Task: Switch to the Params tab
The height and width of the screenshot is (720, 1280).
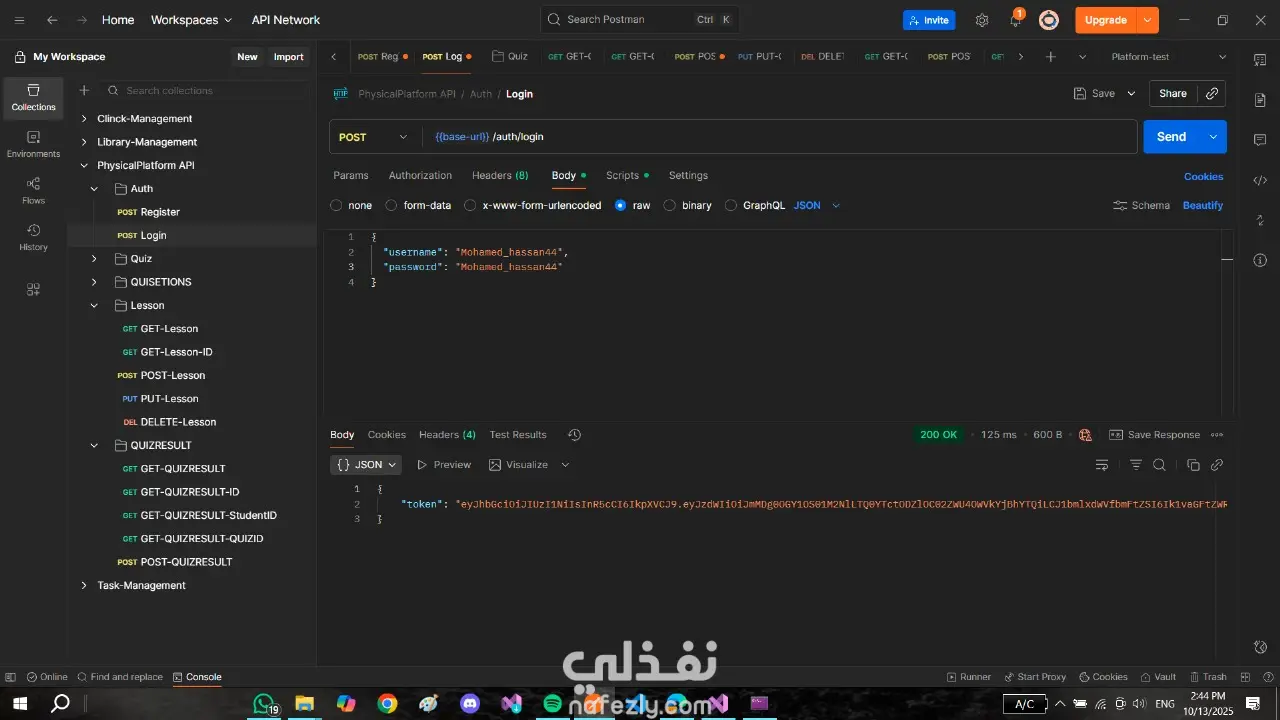Action: (x=351, y=175)
